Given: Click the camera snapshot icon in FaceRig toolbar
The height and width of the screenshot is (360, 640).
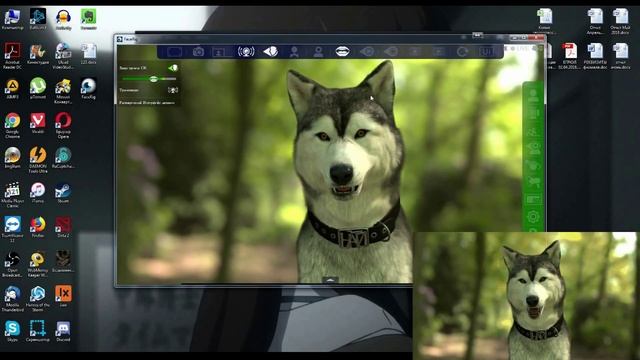Looking at the screenshot, I should (198, 51).
